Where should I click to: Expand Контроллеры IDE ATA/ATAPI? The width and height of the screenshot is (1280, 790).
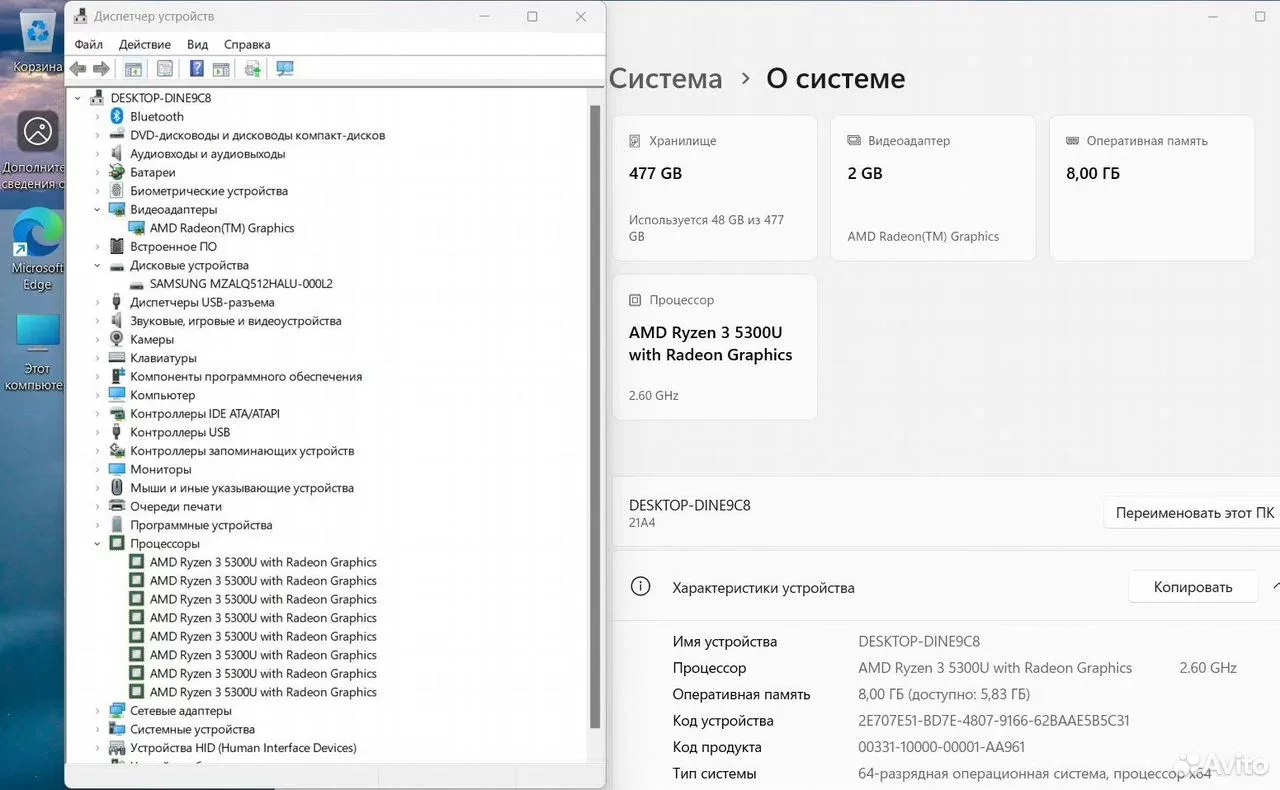97,414
